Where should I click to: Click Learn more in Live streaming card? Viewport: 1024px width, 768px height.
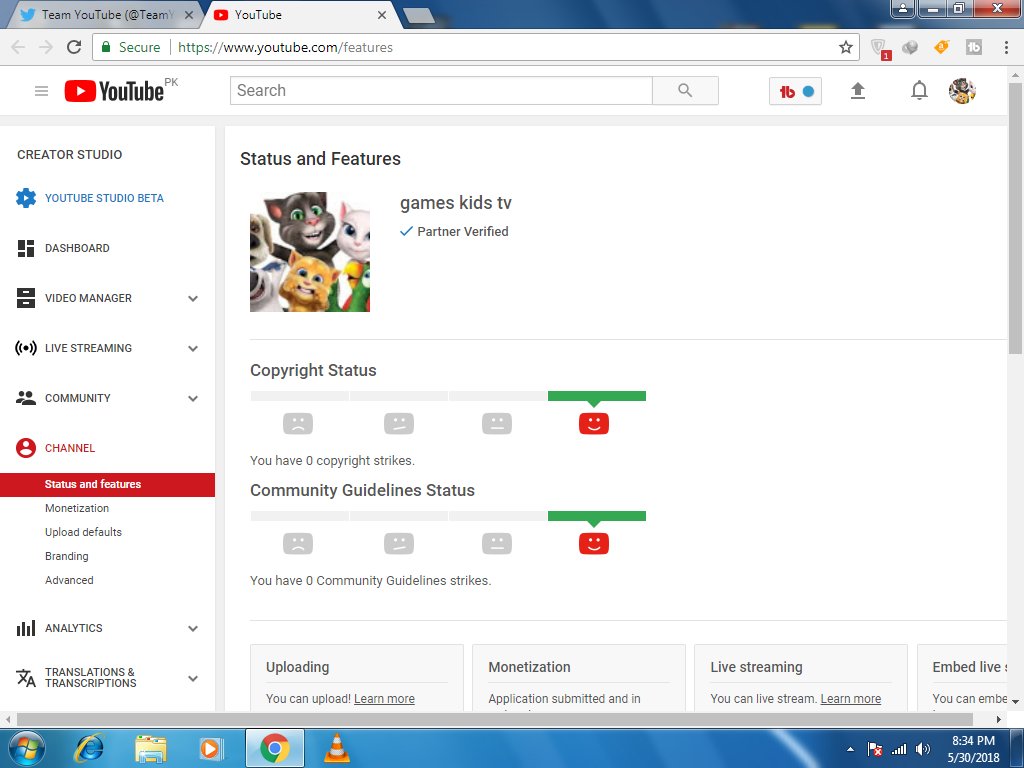[x=850, y=699]
